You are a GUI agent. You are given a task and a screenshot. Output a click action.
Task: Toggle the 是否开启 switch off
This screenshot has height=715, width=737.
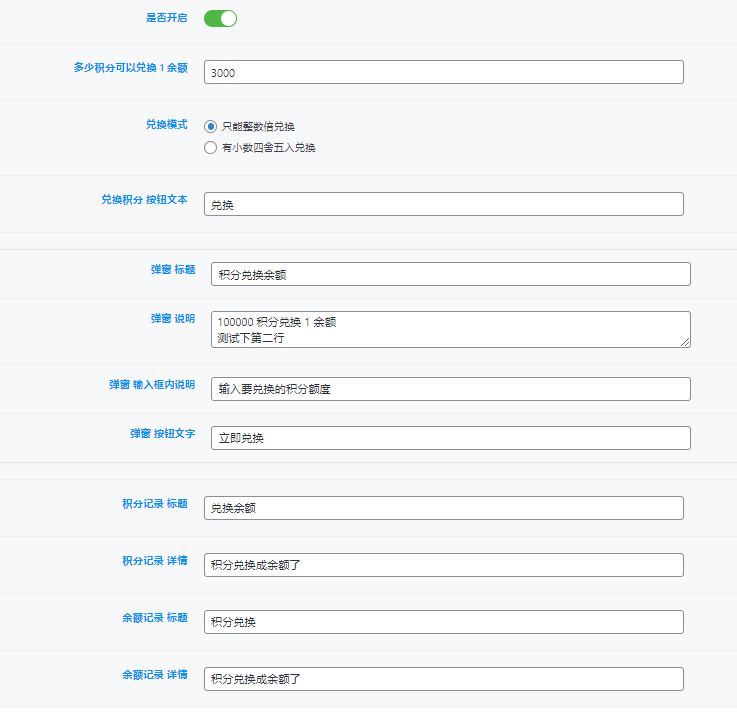coord(220,18)
